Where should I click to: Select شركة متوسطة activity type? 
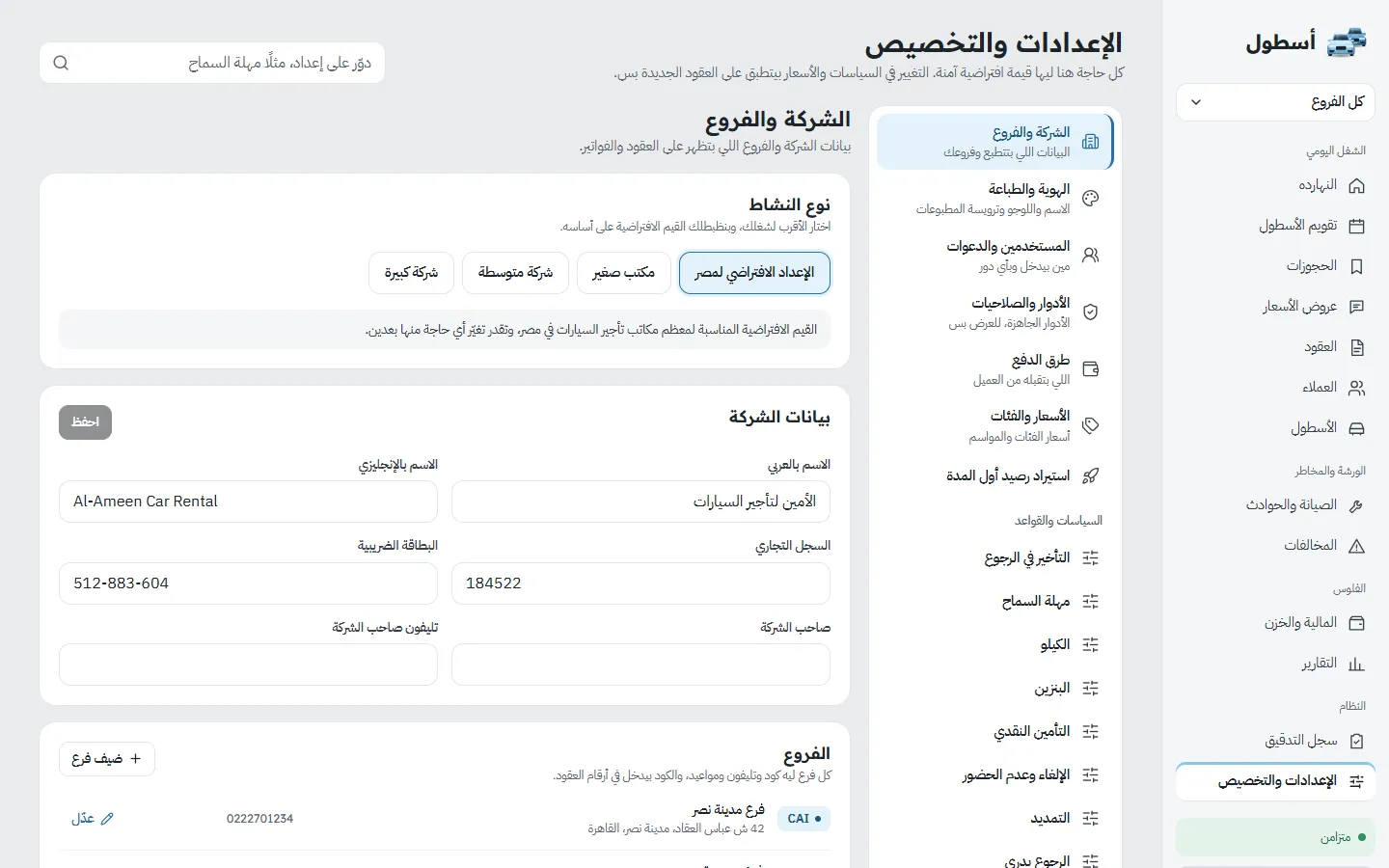(x=515, y=273)
